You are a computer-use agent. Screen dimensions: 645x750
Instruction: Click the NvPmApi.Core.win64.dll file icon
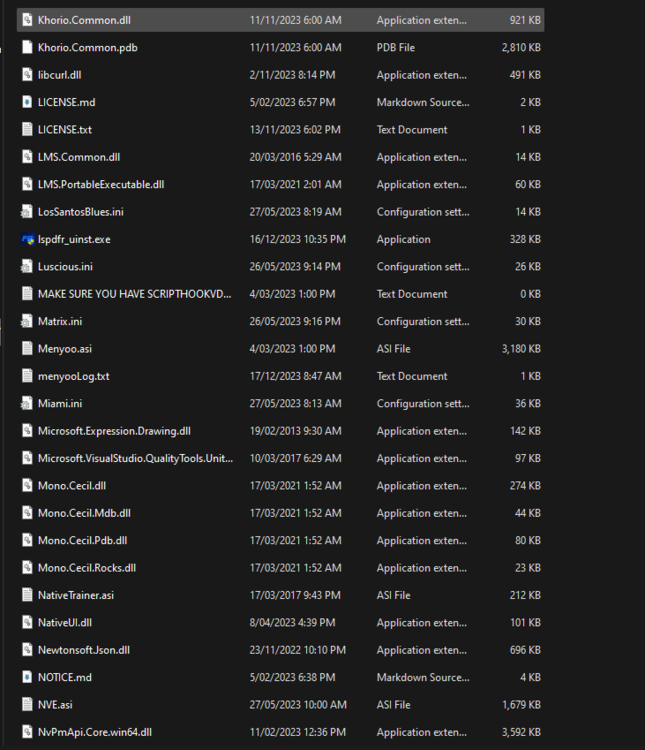pos(27,732)
